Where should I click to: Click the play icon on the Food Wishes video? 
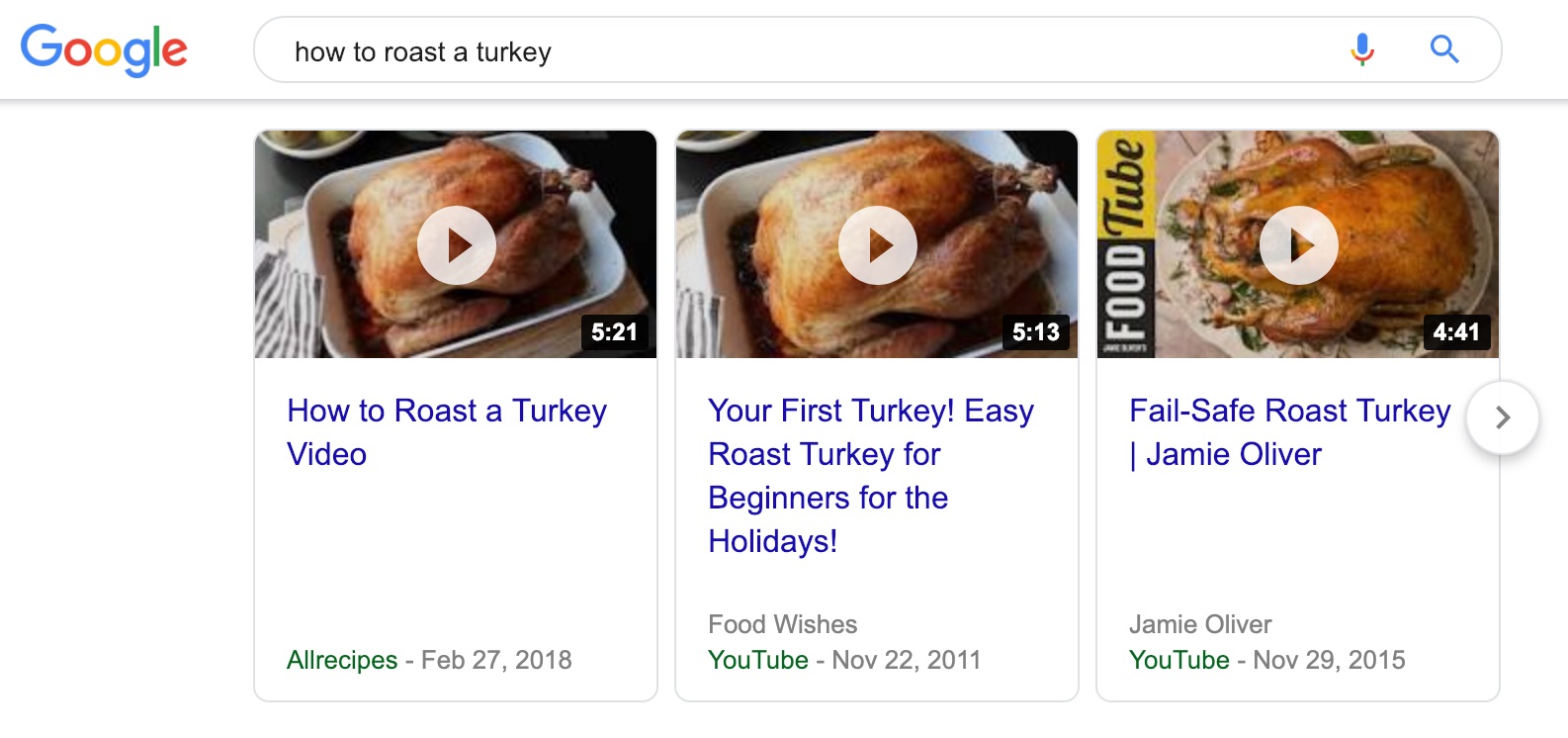click(x=877, y=244)
